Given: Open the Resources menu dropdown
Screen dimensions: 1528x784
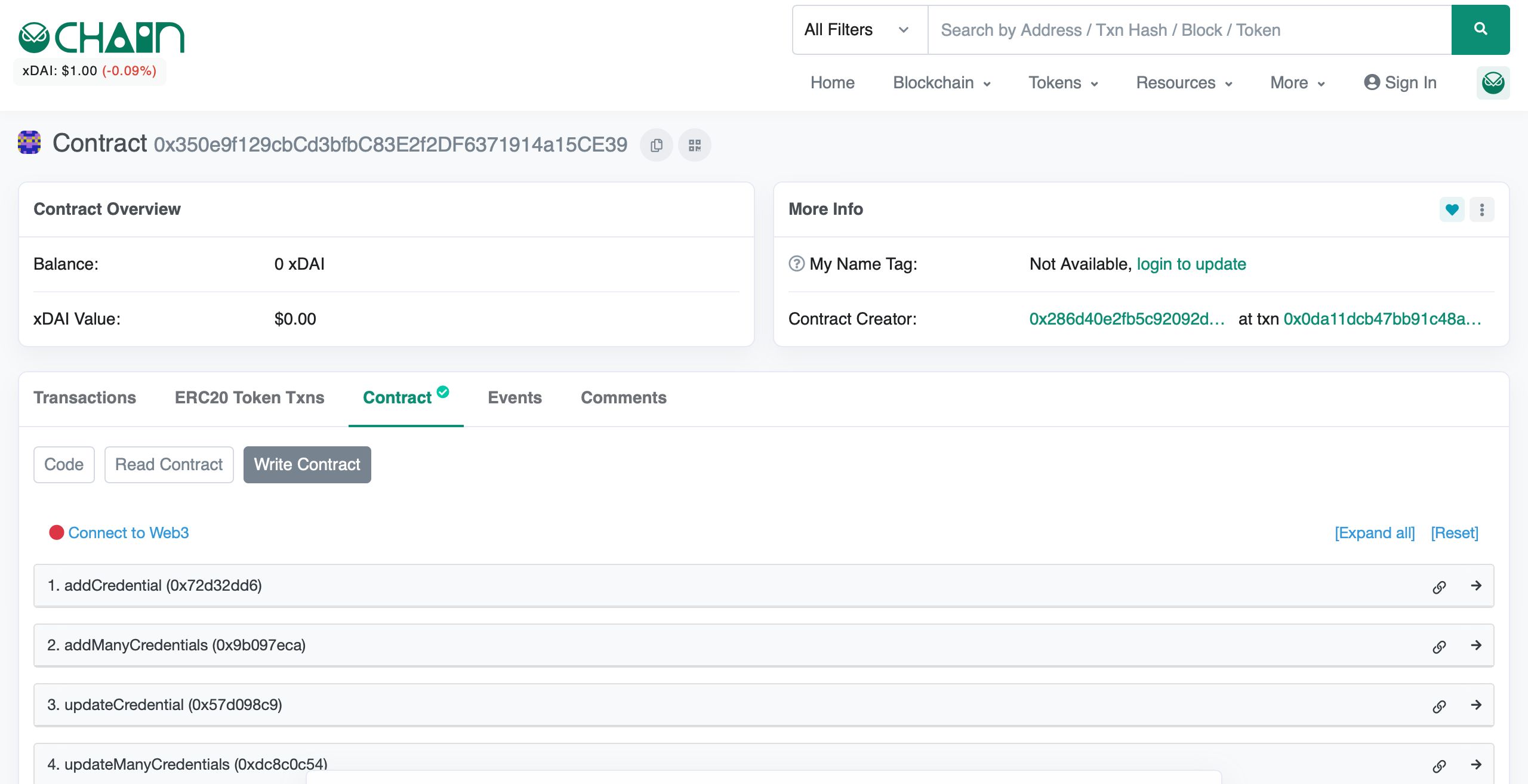Looking at the screenshot, I should pyautogui.click(x=1184, y=82).
